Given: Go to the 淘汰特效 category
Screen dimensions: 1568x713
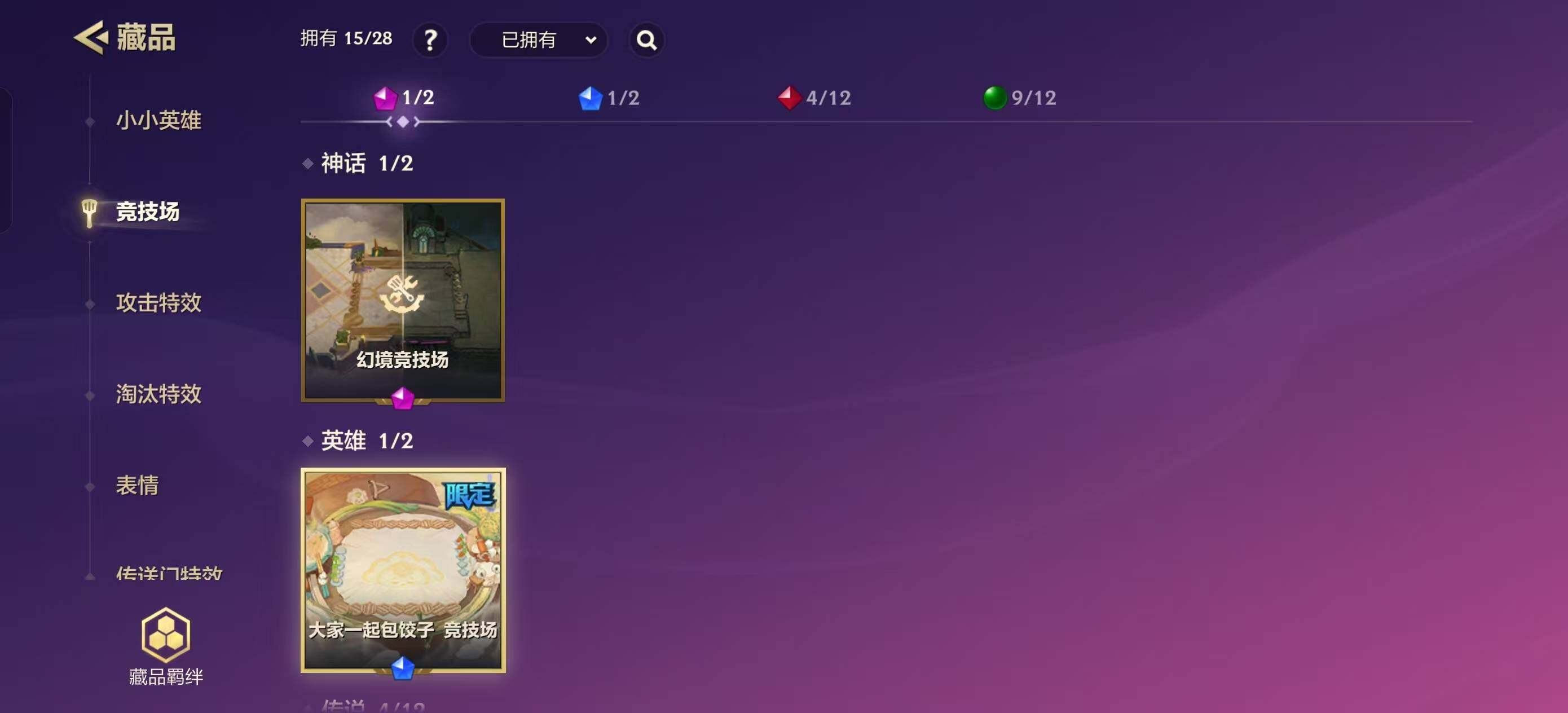Looking at the screenshot, I should [x=158, y=394].
